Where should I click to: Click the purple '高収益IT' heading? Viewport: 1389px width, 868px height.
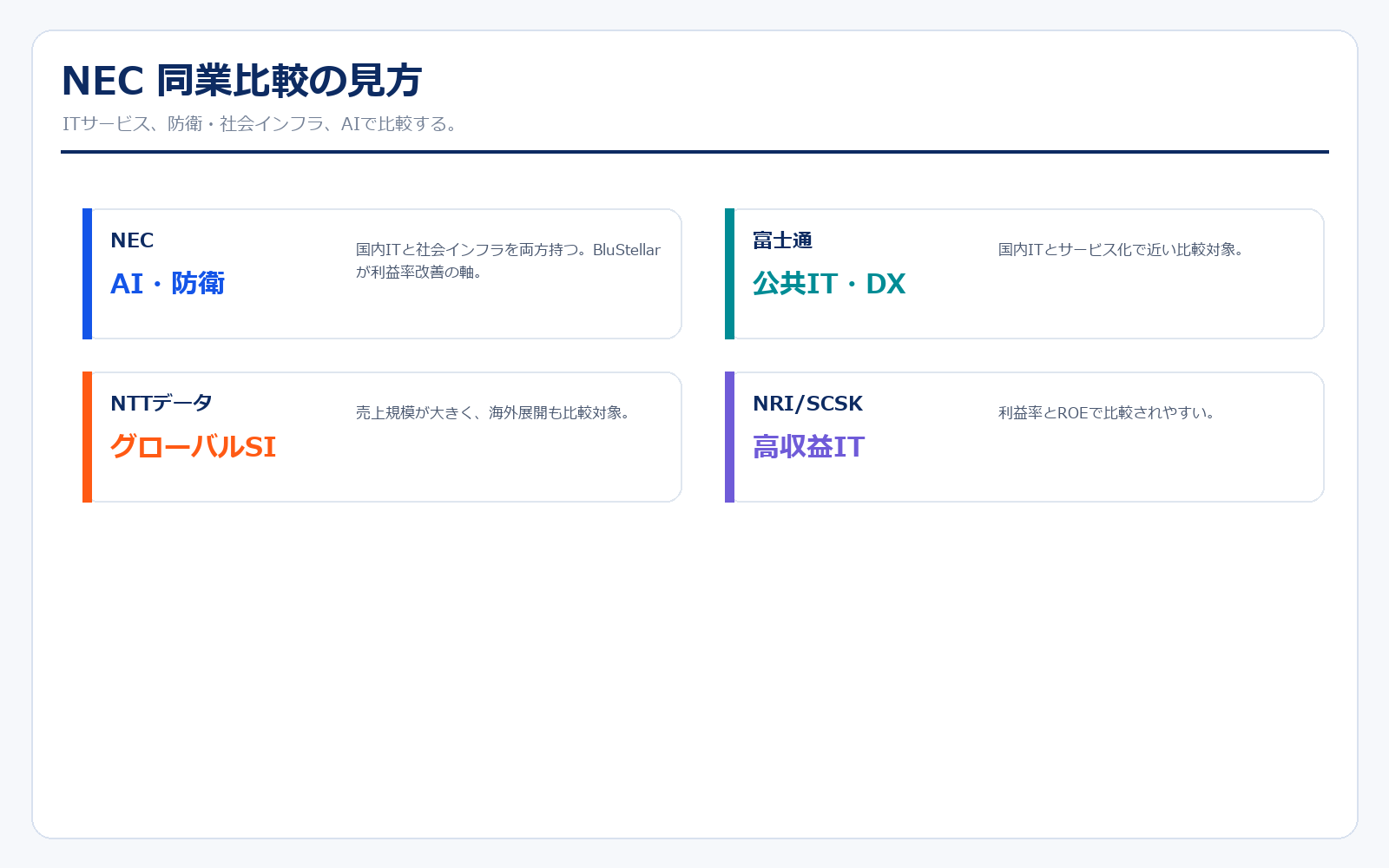(x=809, y=447)
